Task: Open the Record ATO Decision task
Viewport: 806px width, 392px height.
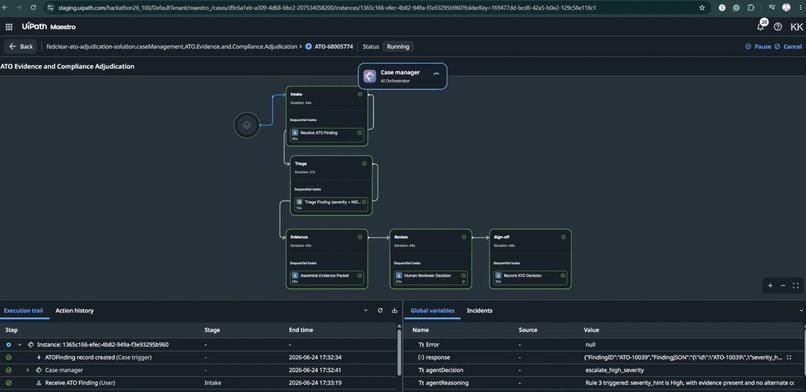Action: click(530, 278)
